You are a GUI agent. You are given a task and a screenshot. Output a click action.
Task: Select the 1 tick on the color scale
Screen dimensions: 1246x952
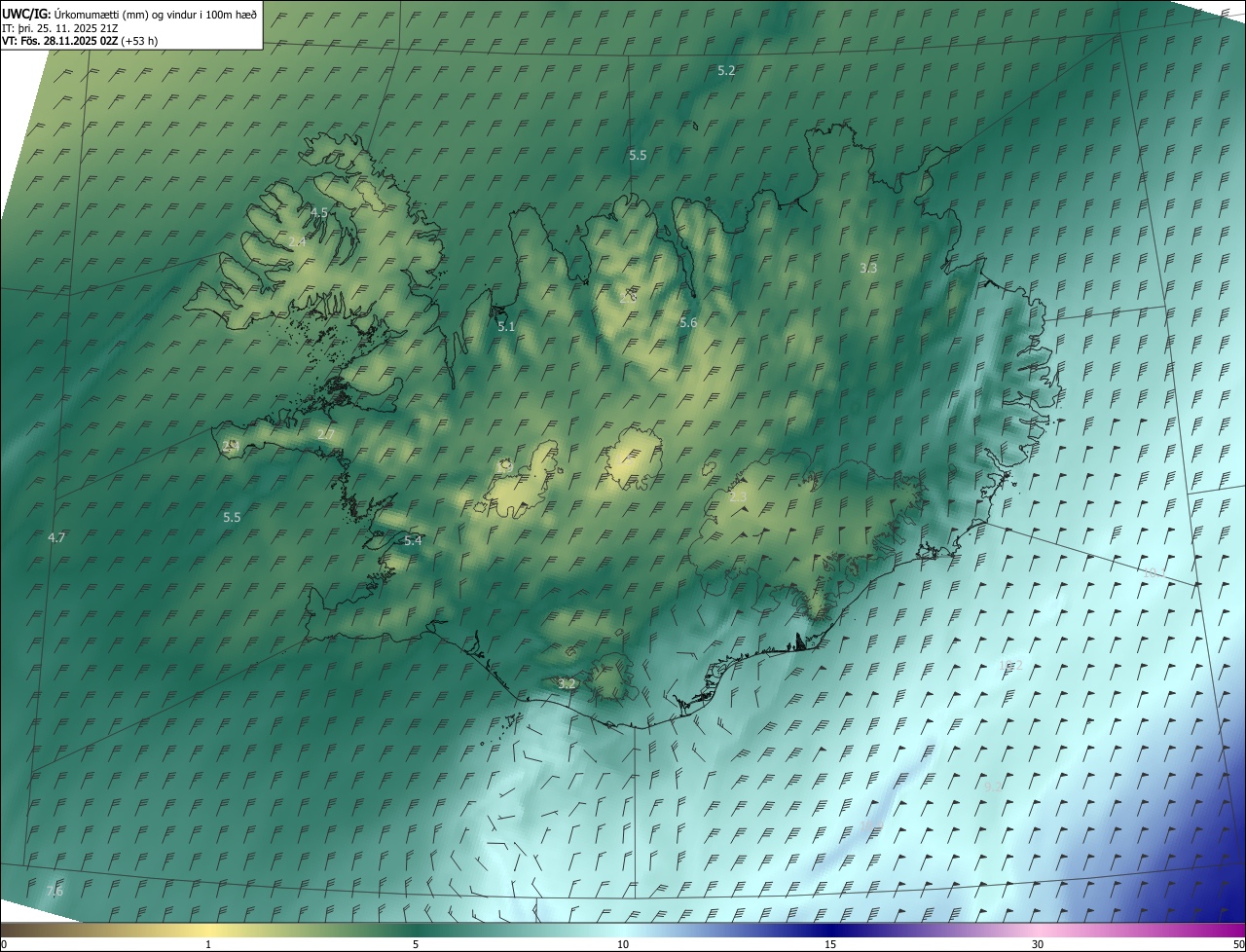coord(208,944)
